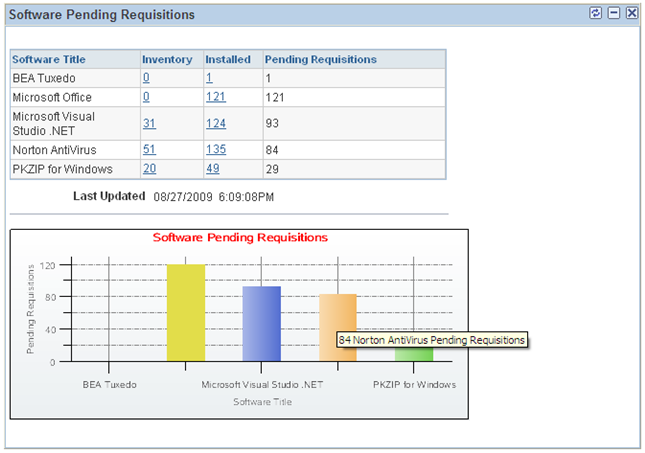645x453 pixels.
Task: Click pending requisitions value 93
Action: 272,123
